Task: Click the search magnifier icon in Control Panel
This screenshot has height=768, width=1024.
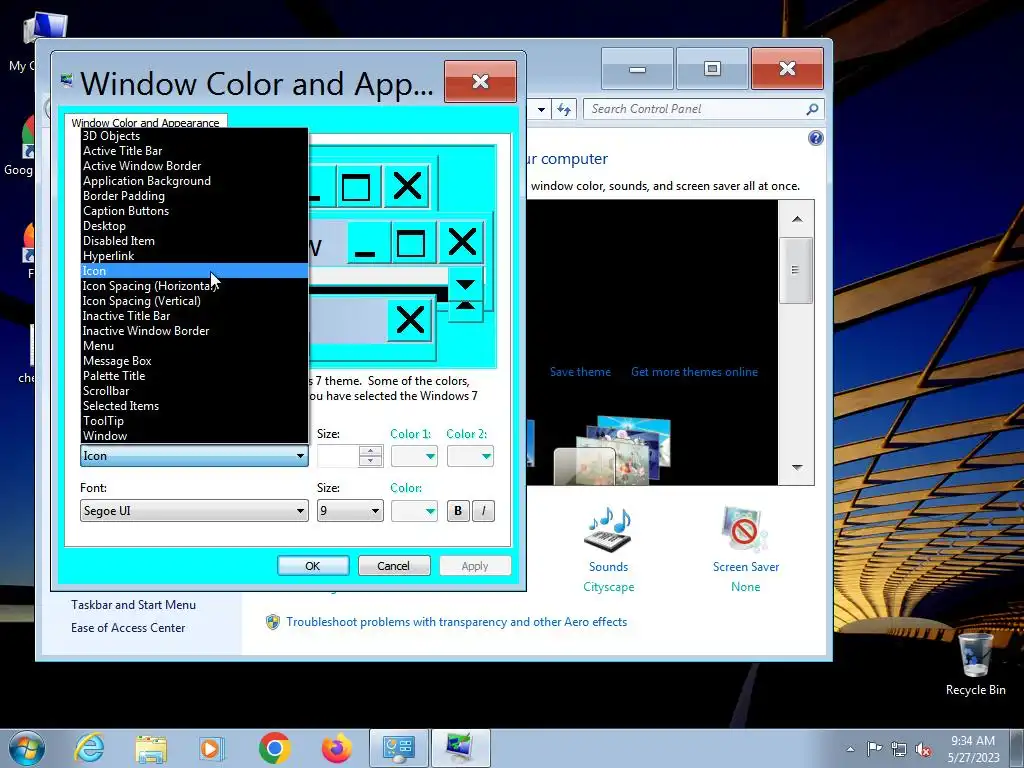Action: pyautogui.click(x=812, y=109)
